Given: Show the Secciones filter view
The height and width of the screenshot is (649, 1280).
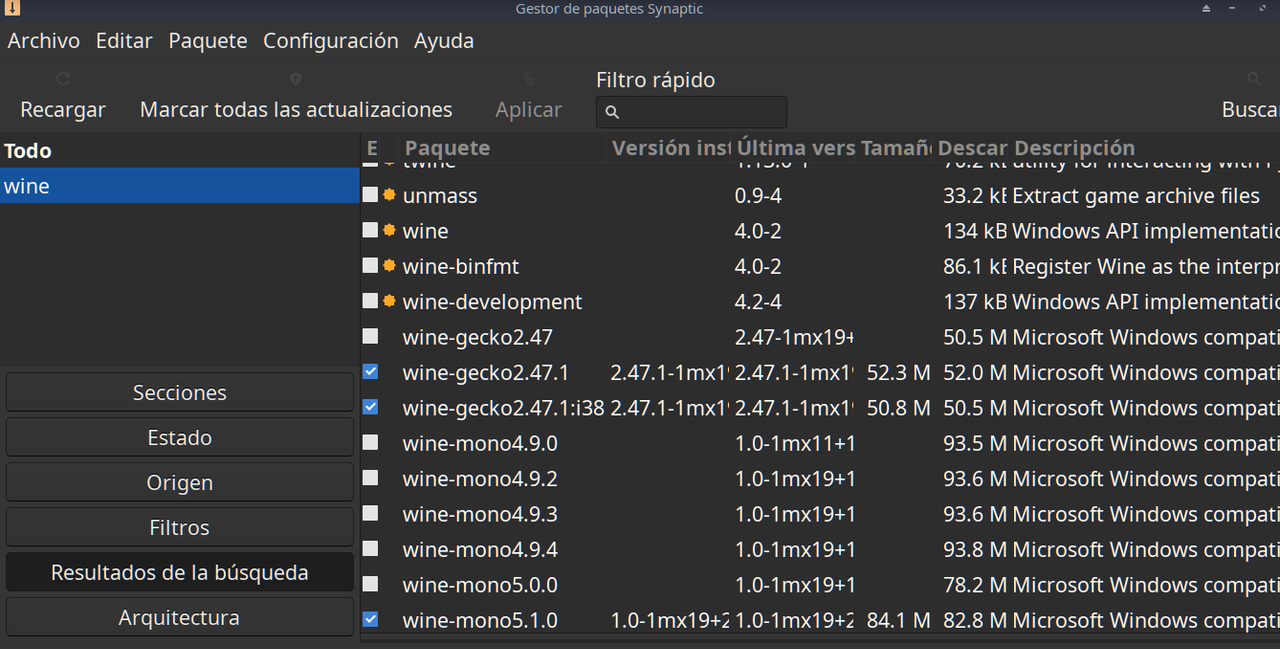Looking at the screenshot, I should (180, 392).
